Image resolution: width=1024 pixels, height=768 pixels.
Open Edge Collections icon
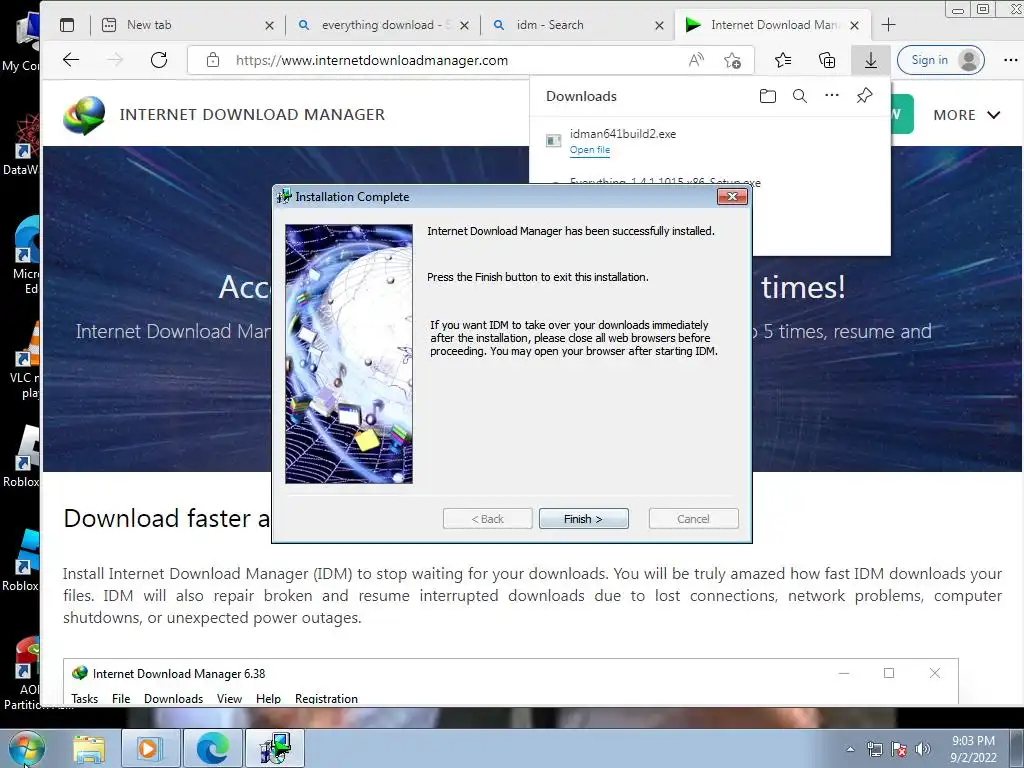click(x=827, y=60)
